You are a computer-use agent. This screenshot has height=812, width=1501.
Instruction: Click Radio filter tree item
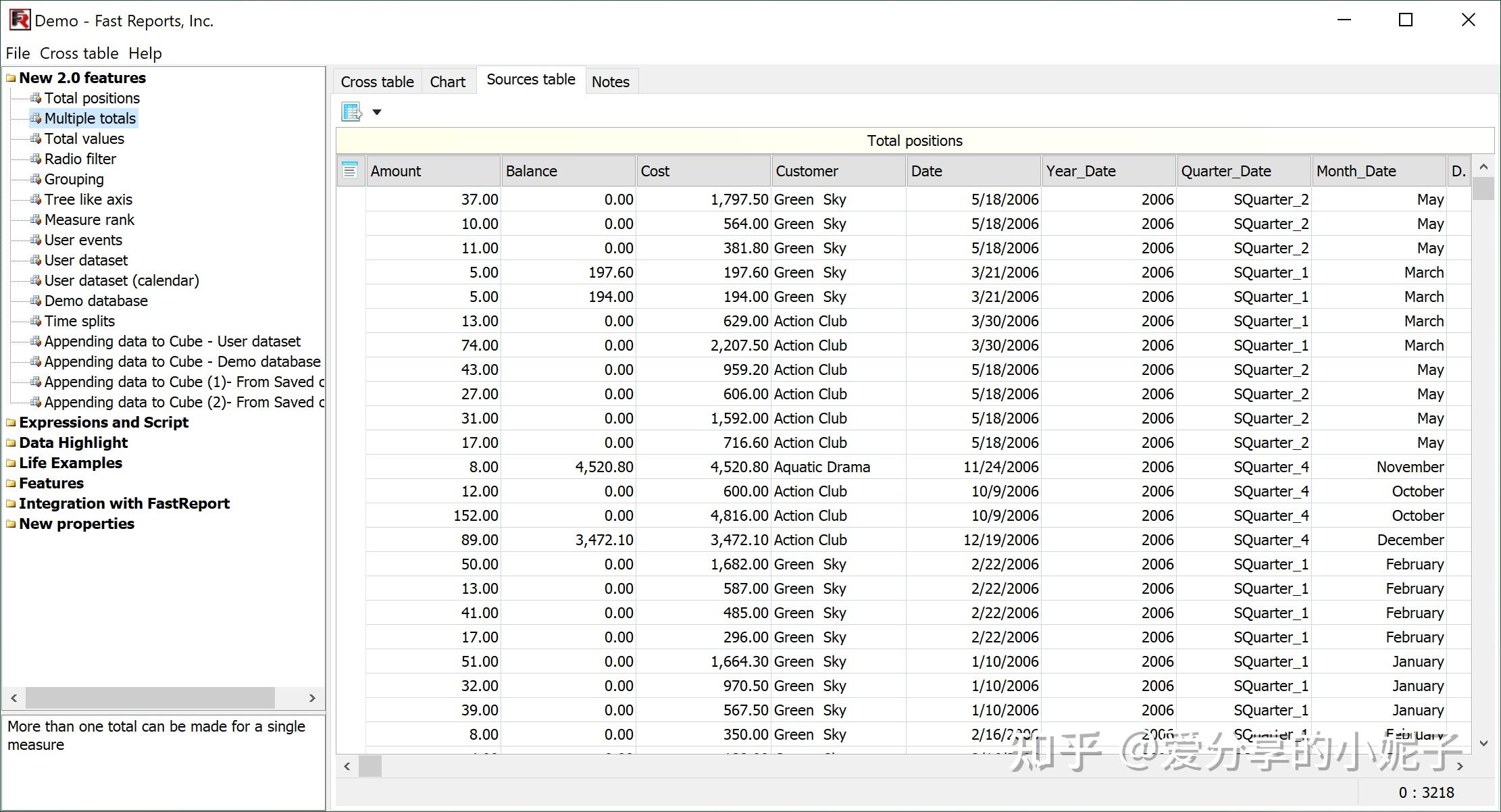80,159
